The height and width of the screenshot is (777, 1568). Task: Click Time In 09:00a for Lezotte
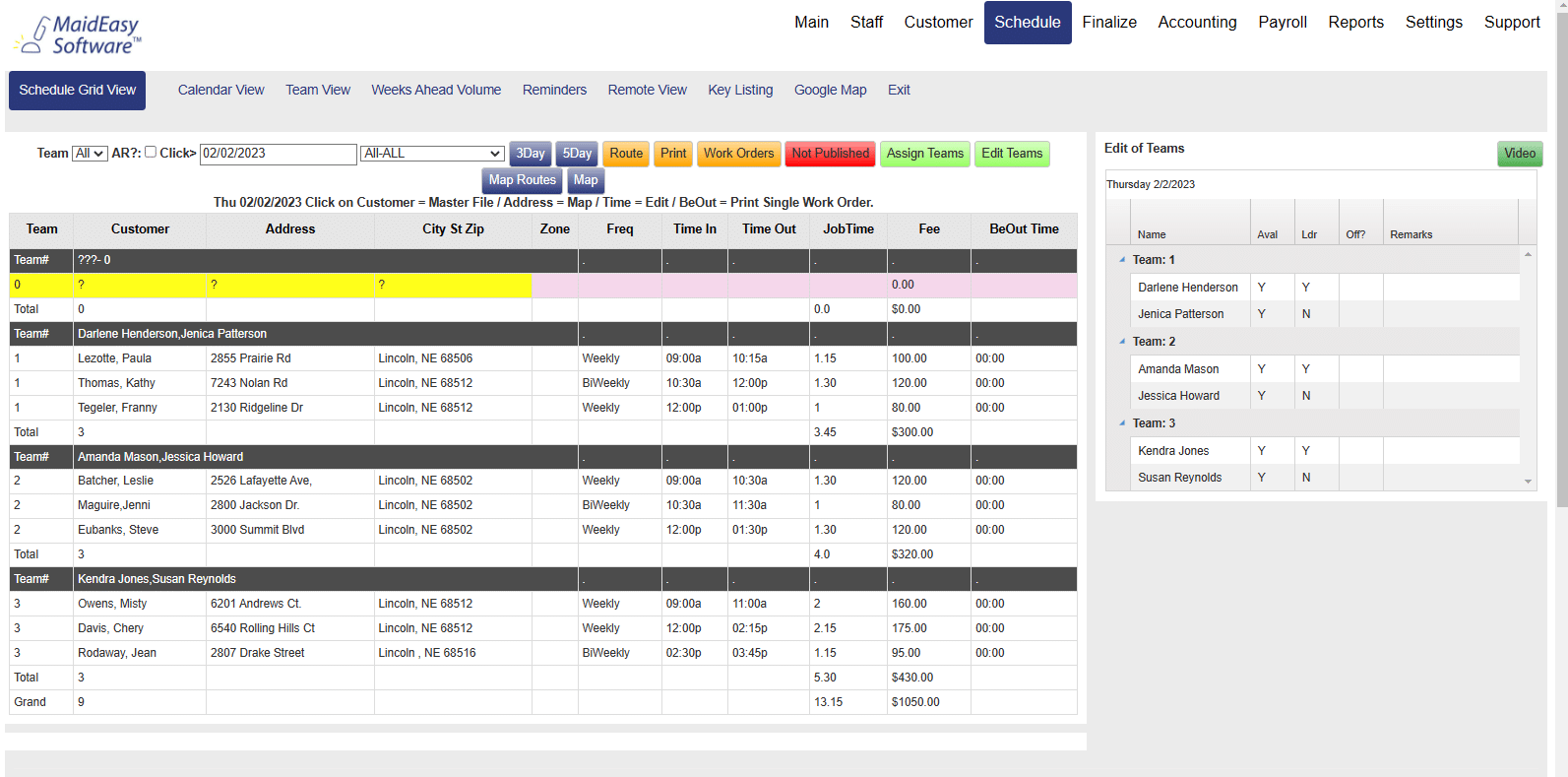[x=684, y=358]
